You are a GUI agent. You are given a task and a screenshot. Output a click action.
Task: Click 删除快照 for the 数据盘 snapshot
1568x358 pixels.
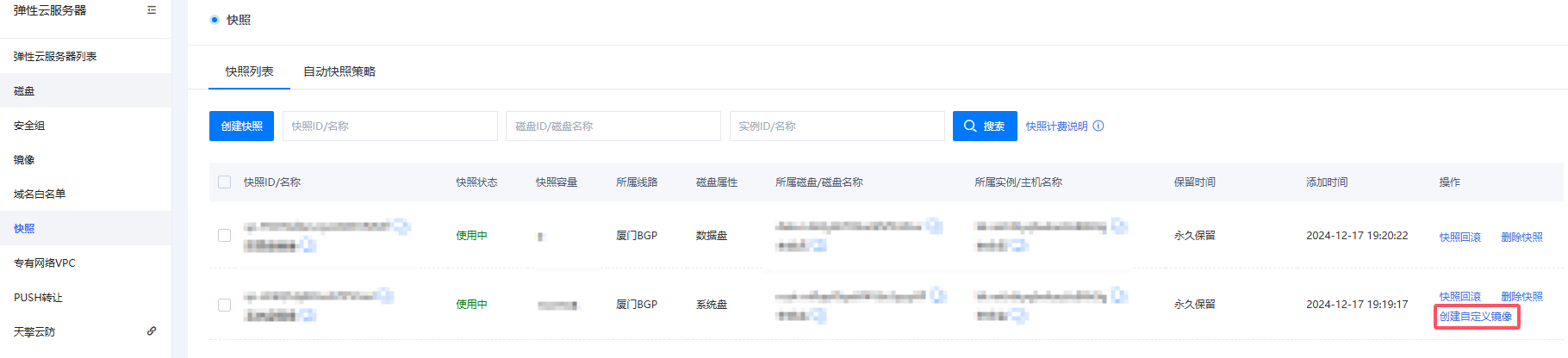1521,237
